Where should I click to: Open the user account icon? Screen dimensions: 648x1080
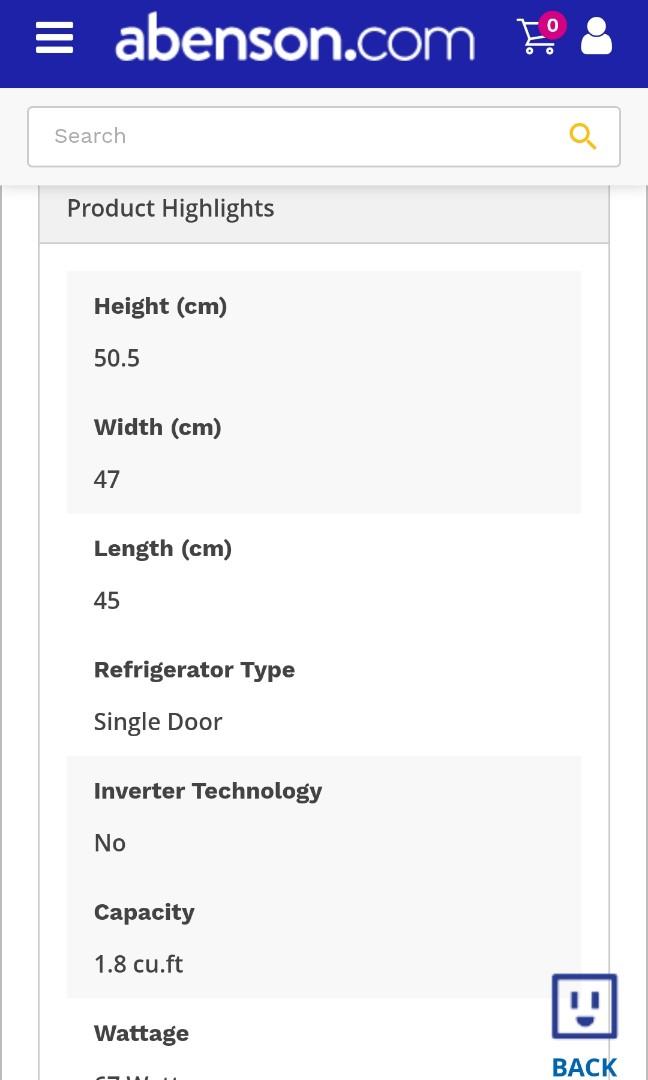pos(596,37)
